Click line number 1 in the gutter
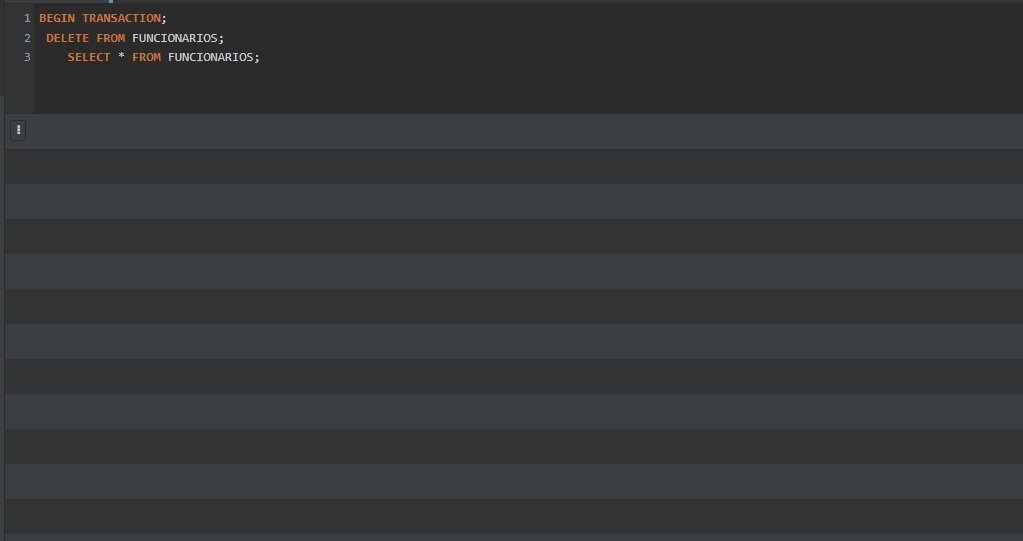The width and height of the screenshot is (1023, 541). (x=27, y=18)
